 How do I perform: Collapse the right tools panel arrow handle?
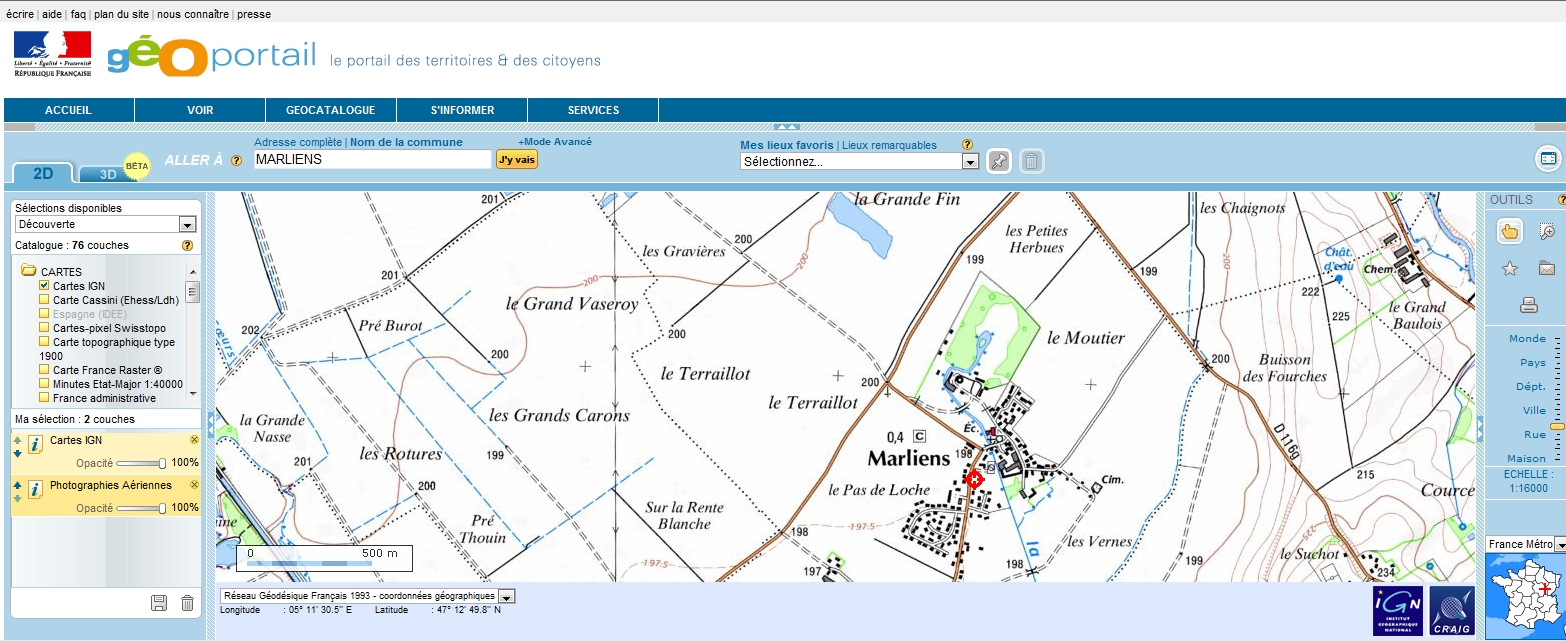pyautogui.click(x=1480, y=428)
